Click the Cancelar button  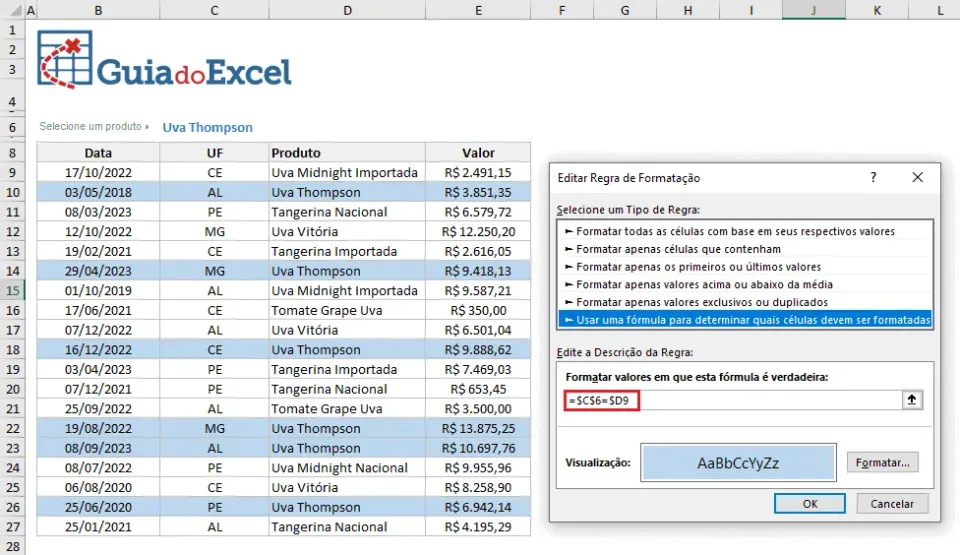[x=892, y=504]
